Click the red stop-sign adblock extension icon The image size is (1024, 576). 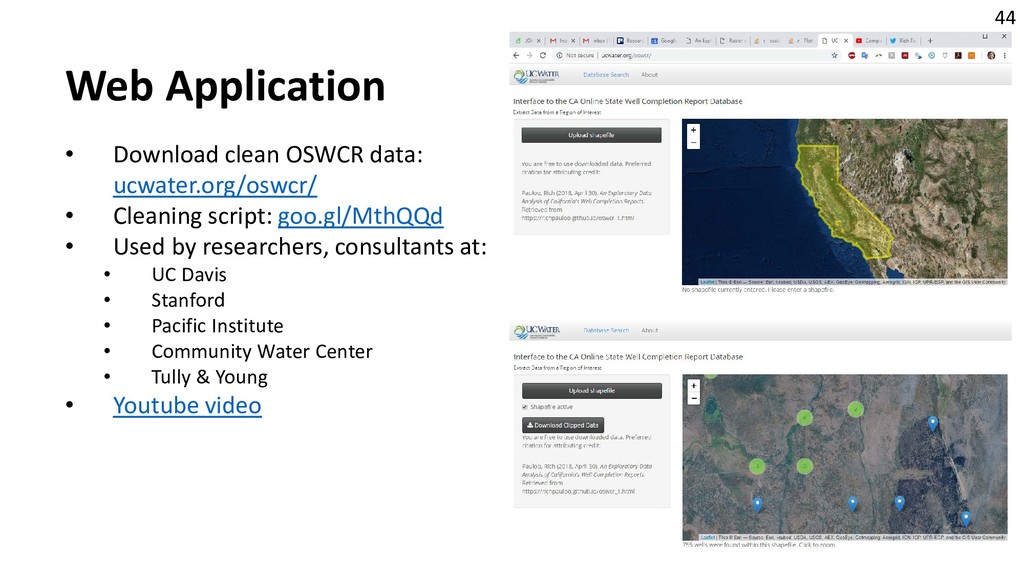(852, 56)
